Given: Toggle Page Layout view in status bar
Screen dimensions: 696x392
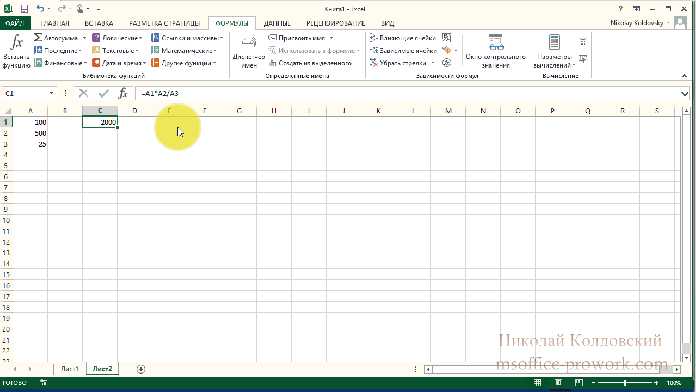Looking at the screenshot, I should 558,382.
